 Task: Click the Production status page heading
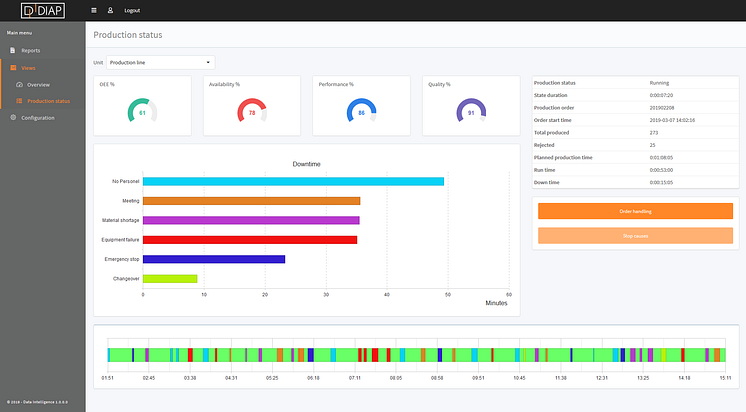pos(128,35)
